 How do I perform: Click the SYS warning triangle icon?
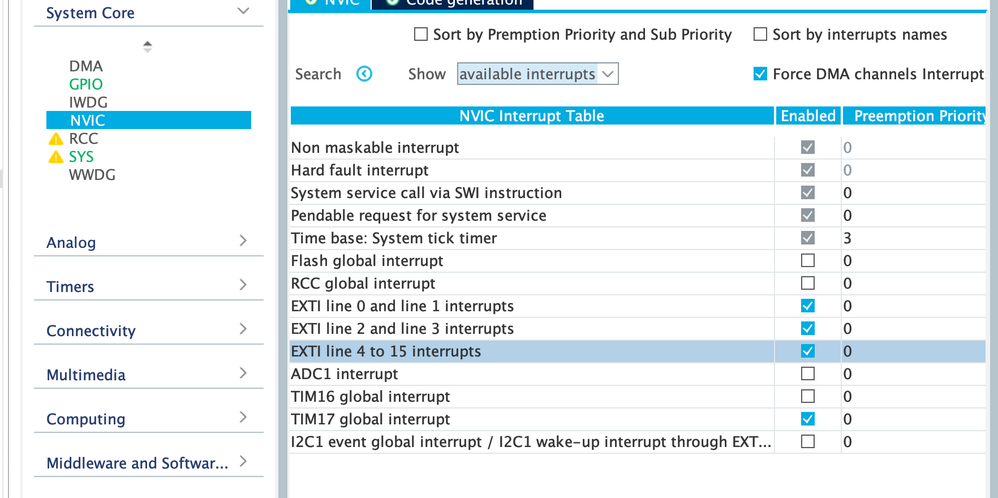[56, 157]
